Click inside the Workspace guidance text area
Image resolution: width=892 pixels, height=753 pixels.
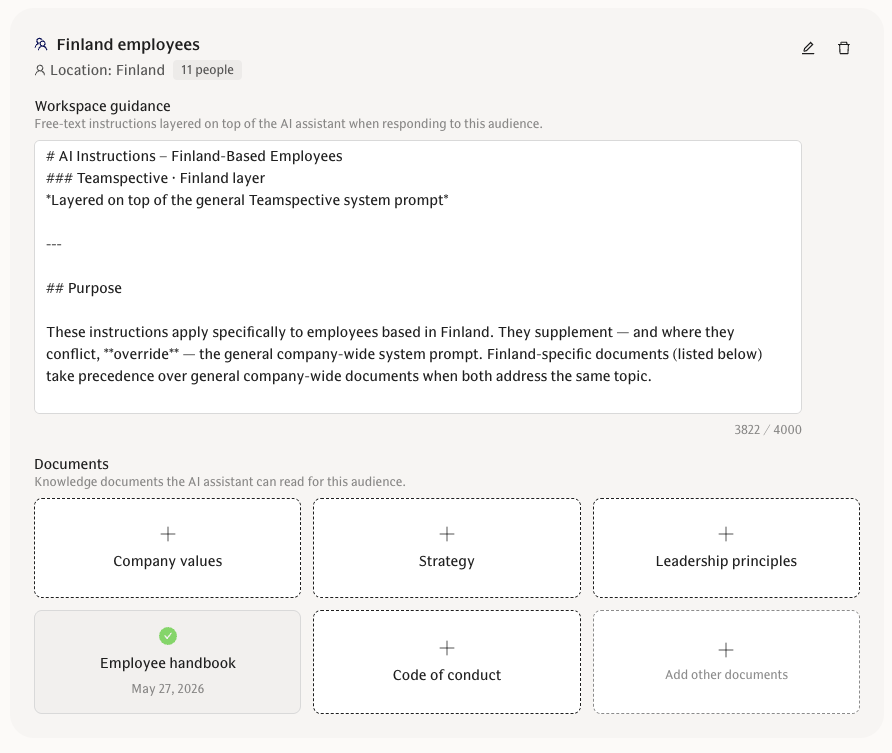coord(418,277)
